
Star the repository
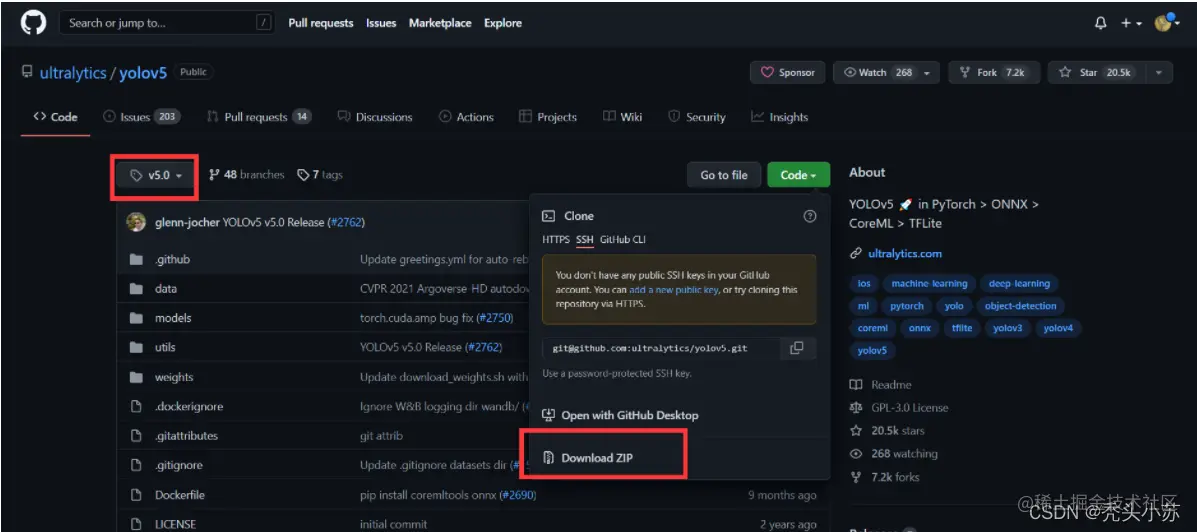click(x=1096, y=73)
